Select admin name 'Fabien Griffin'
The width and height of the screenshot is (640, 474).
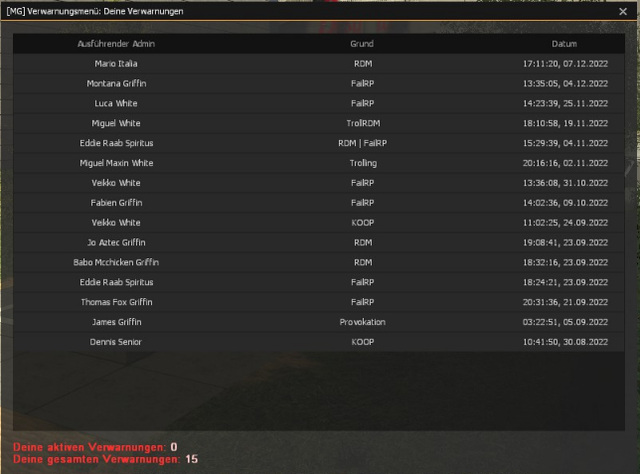[x=116, y=203]
